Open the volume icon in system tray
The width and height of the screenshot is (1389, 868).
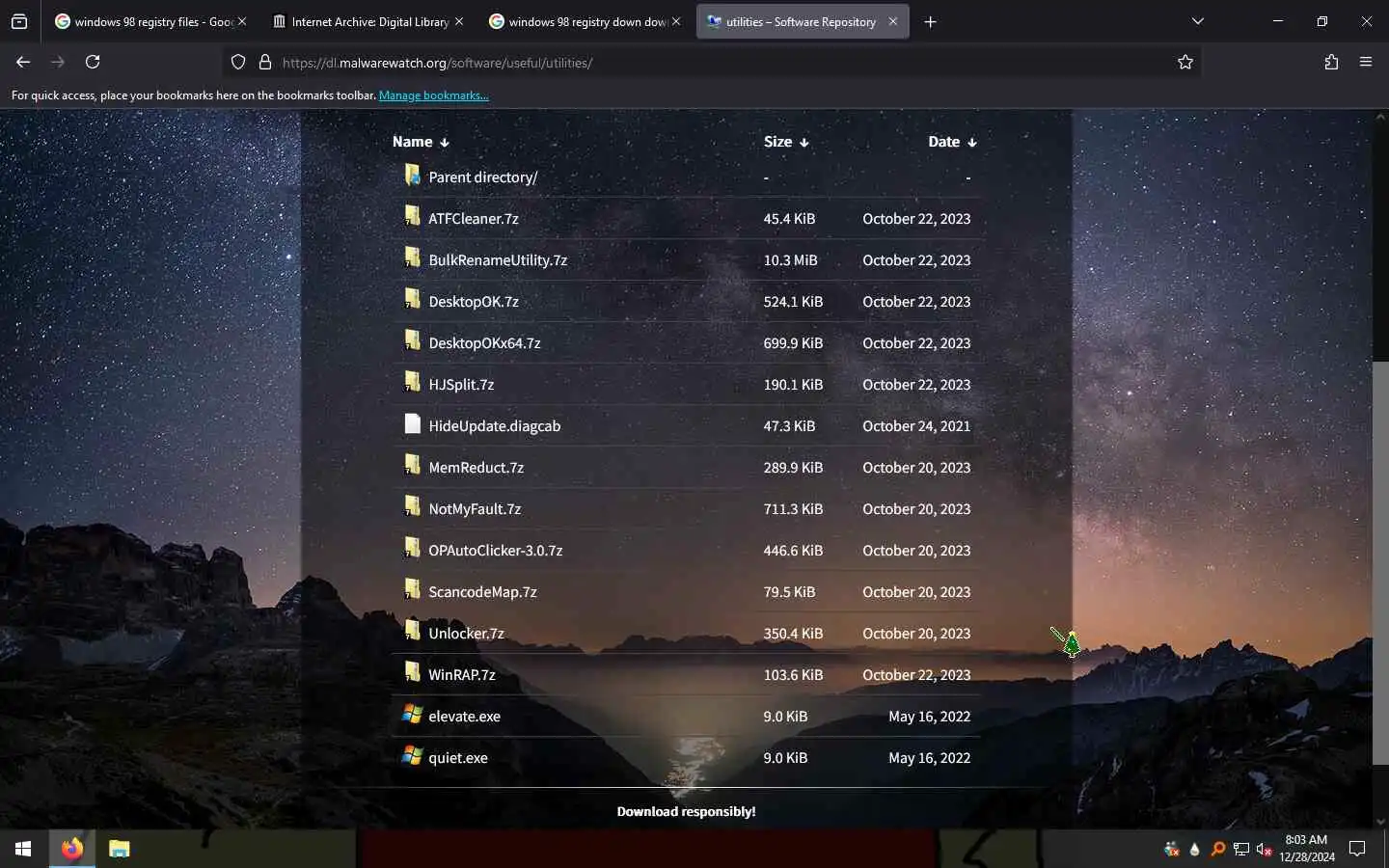1264,849
